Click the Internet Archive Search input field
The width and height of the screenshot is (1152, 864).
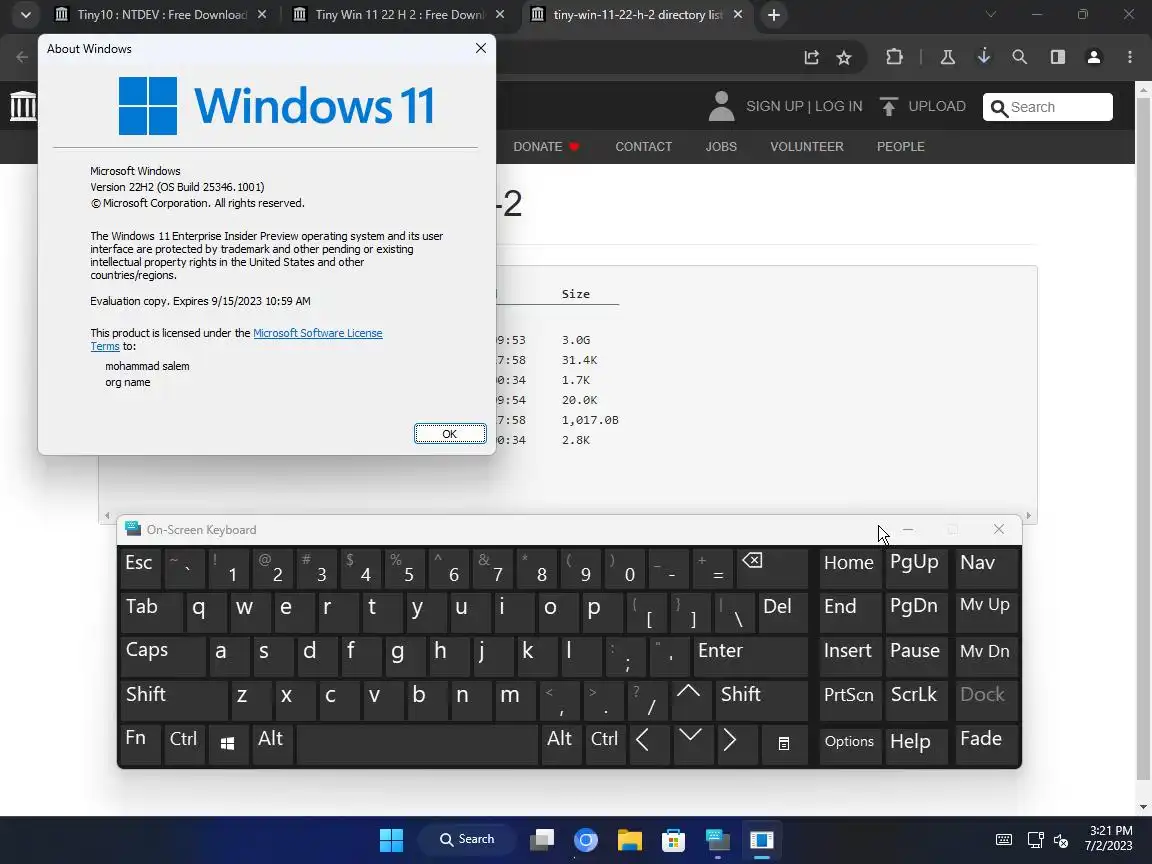click(1048, 107)
